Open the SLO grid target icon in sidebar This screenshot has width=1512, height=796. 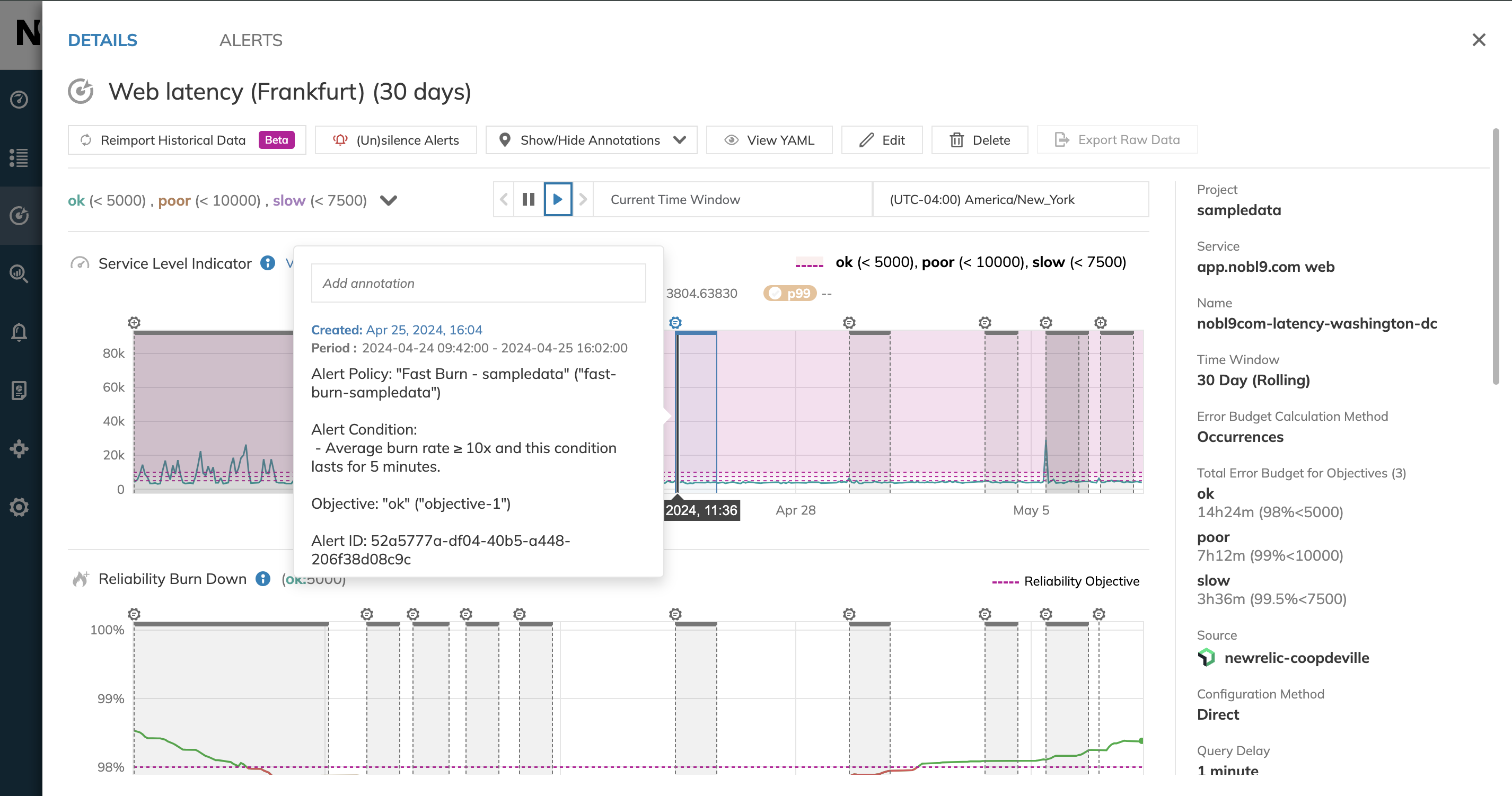[20, 215]
